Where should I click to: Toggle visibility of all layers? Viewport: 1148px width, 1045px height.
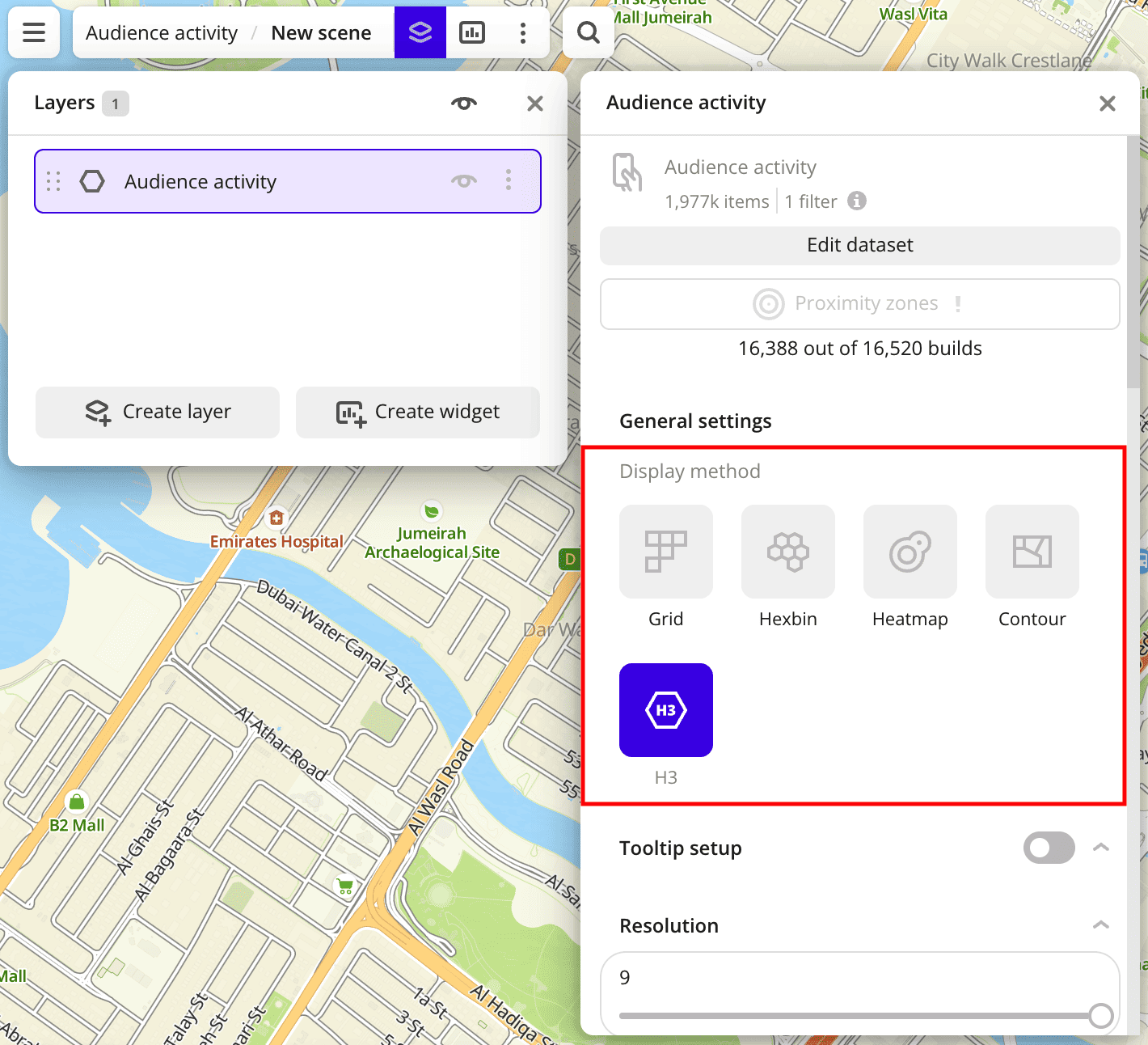(464, 103)
